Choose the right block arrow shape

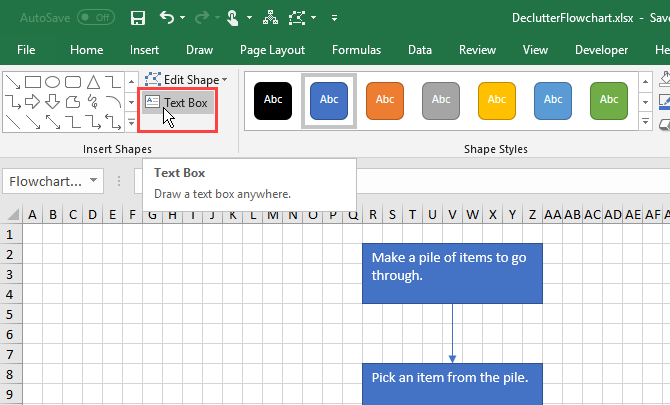(x=32, y=101)
